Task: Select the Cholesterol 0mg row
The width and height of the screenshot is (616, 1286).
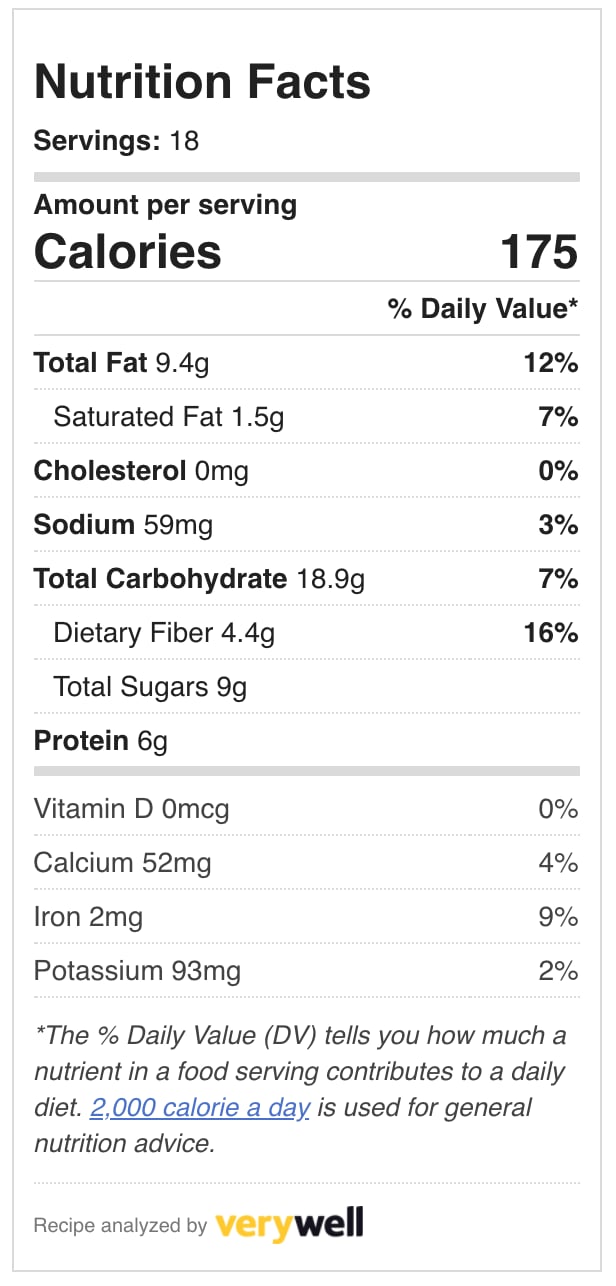Action: tap(307, 471)
